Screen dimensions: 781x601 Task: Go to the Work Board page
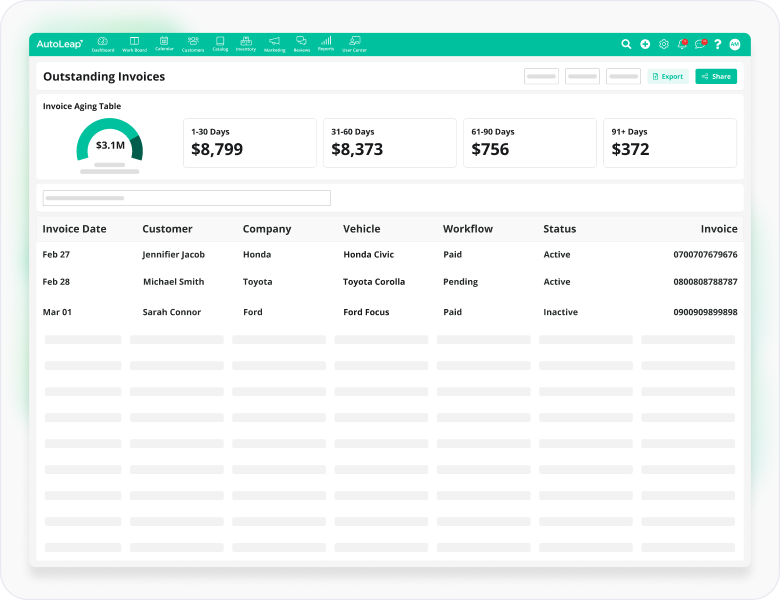(x=134, y=44)
